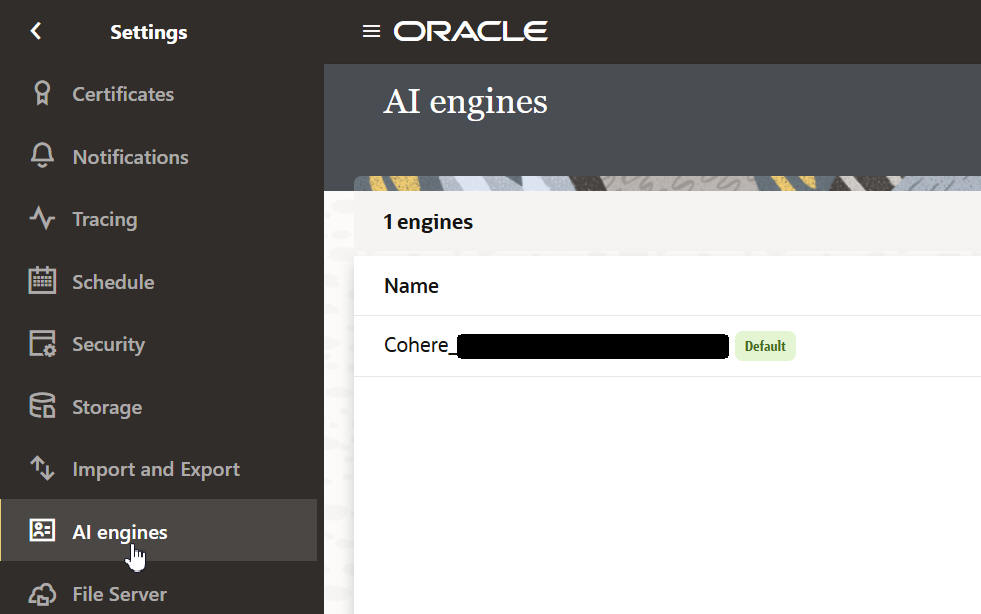This screenshot has height=614, width=981.
Task: Open the Certificates settings page
Action: 123,94
